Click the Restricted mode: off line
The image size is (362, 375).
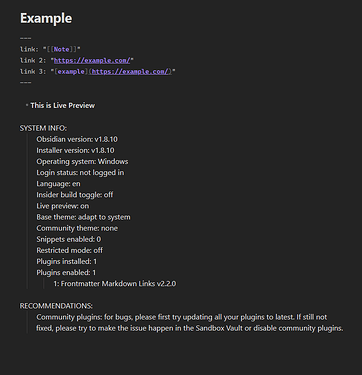pos(70,250)
